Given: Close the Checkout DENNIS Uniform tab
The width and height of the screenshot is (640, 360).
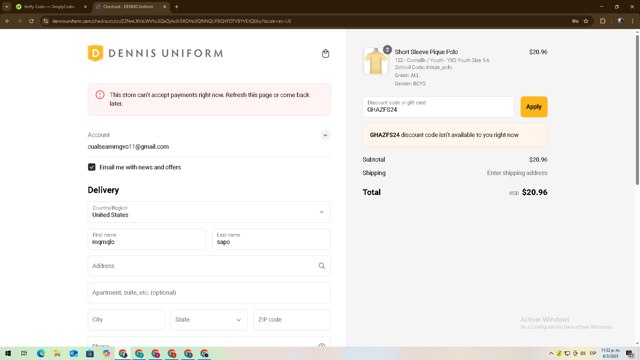Looking at the screenshot, I should [164, 7].
